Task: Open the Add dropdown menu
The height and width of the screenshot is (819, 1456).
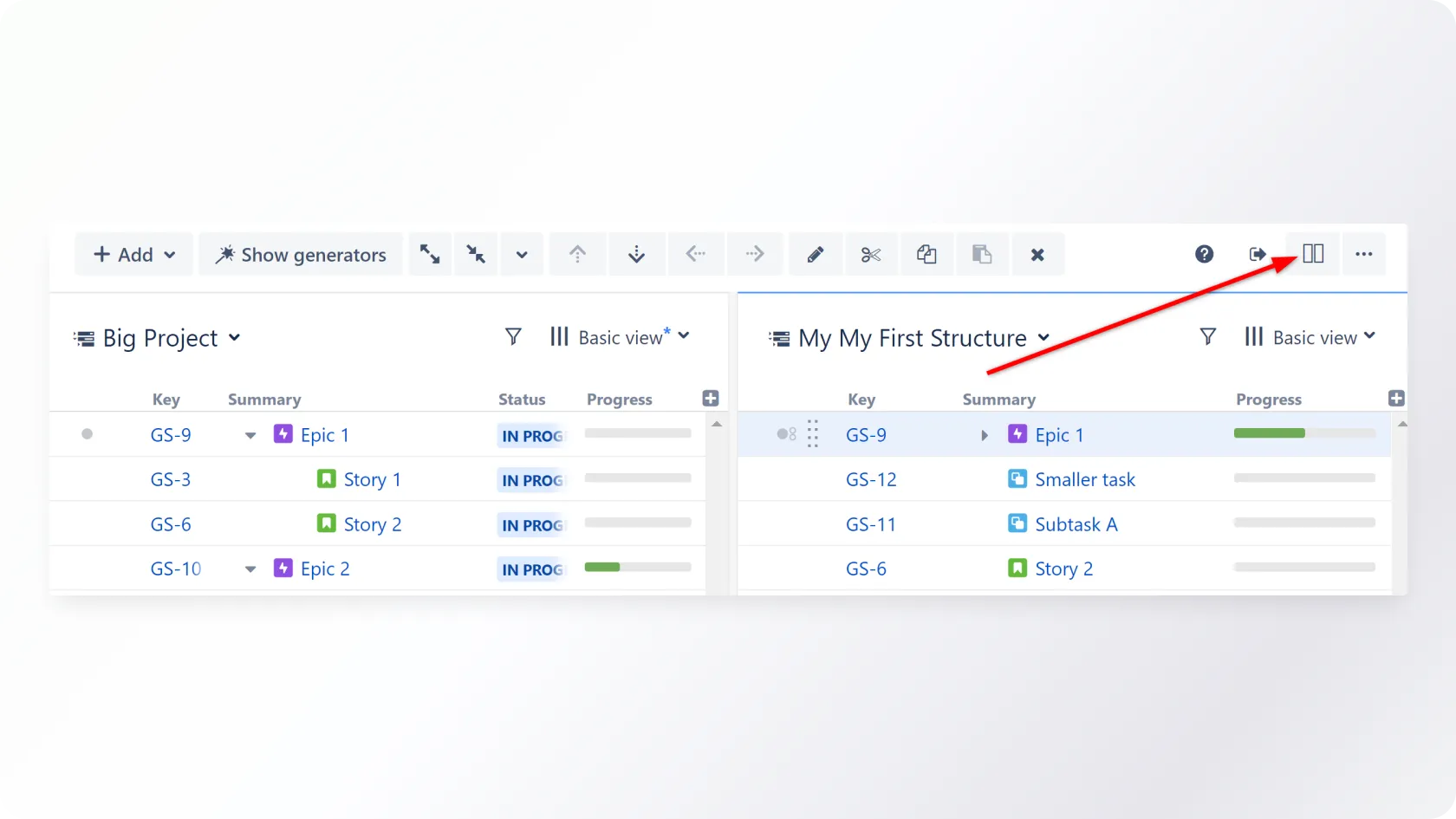Action: coord(134,254)
